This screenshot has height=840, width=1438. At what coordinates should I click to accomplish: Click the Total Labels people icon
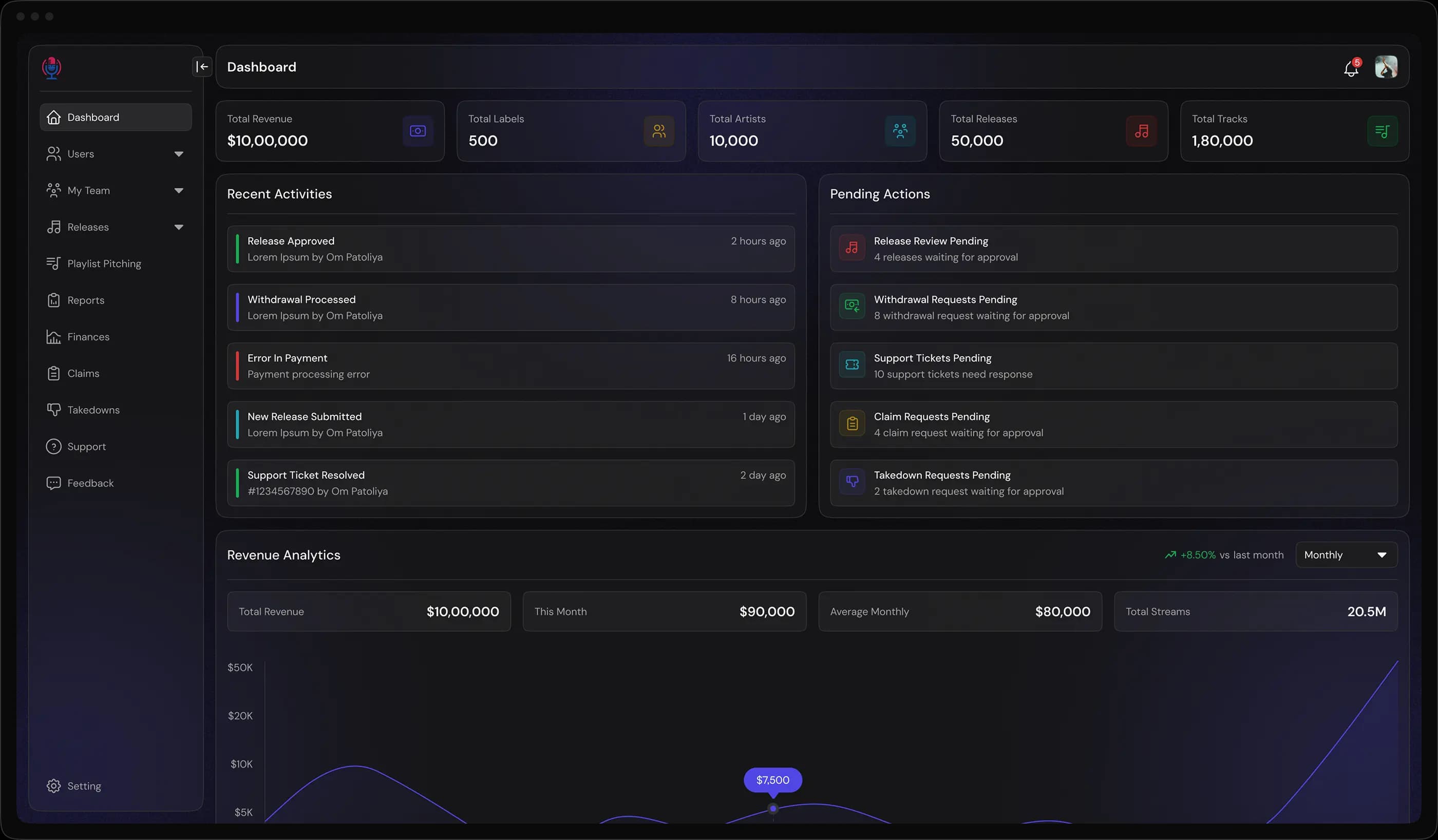coord(659,131)
